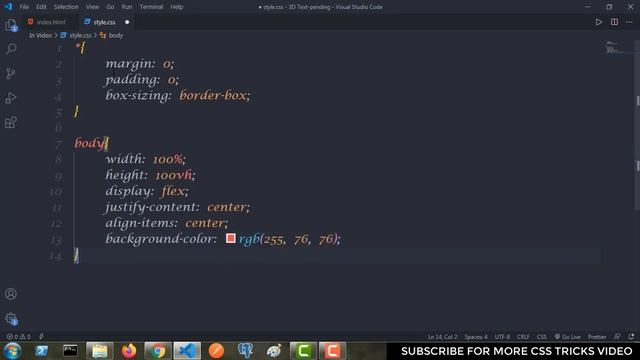This screenshot has width=640, height=360.
Task: Click 'border-box' value on line 4
Action: pyautogui.click(x=213, y=96)
